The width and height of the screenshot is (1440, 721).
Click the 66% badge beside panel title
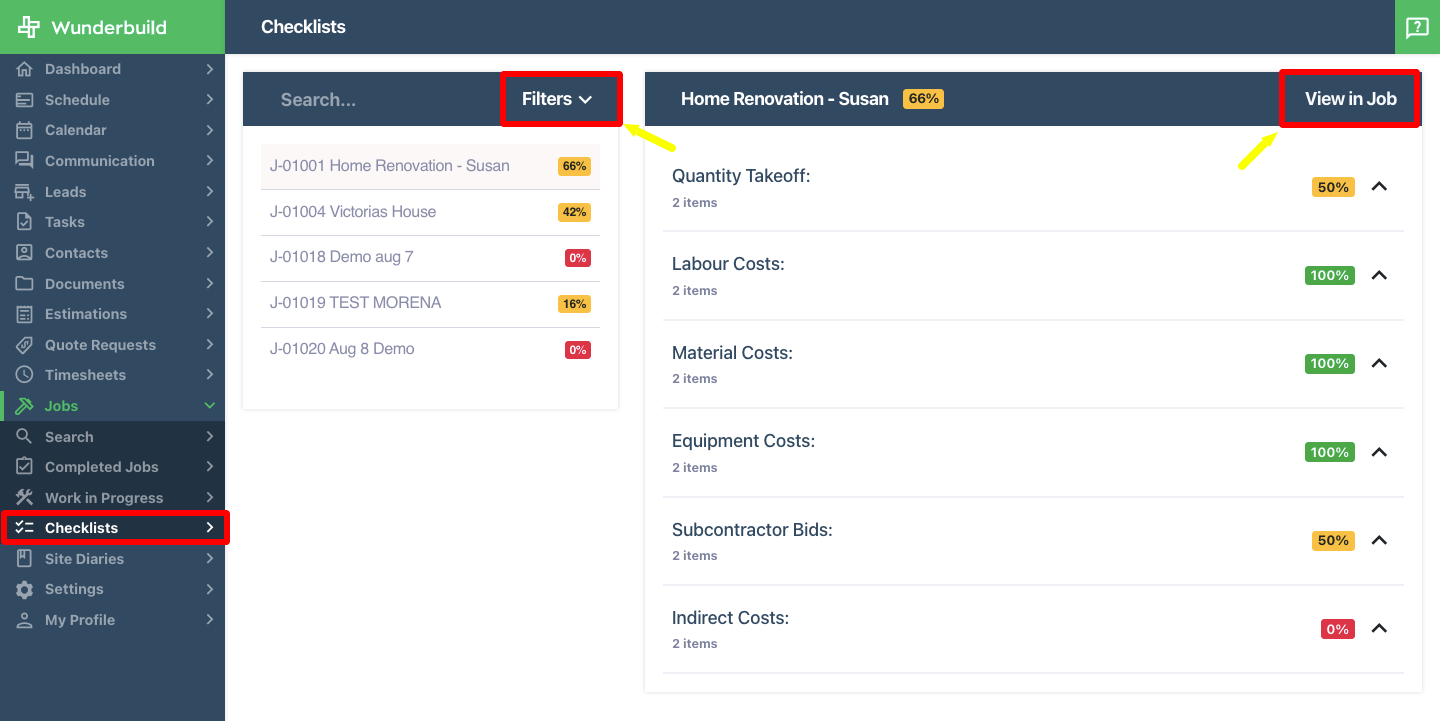pos(923,99)
